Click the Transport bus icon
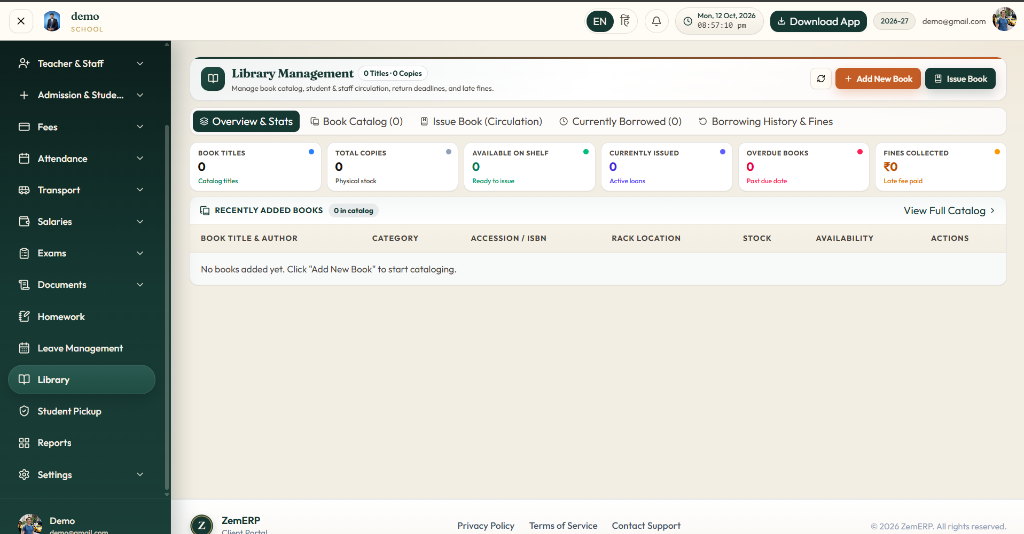 point(24,190)
